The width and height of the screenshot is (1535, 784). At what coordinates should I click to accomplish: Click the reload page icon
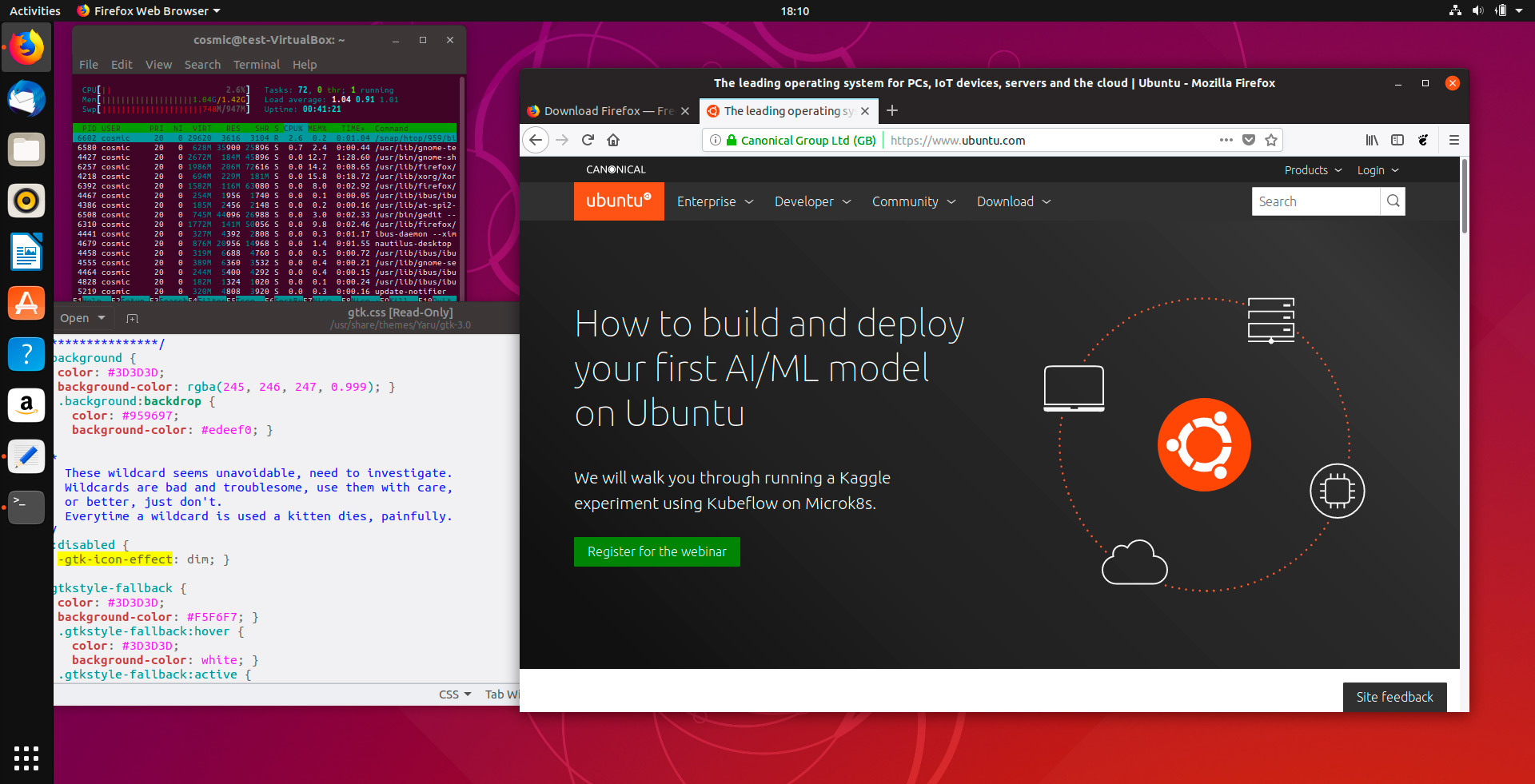pyautogui.click(x=588, y=140)
